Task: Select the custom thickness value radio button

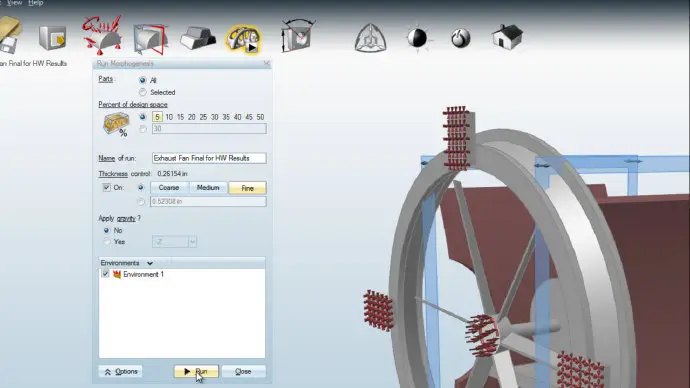Action: coord(141,201)
